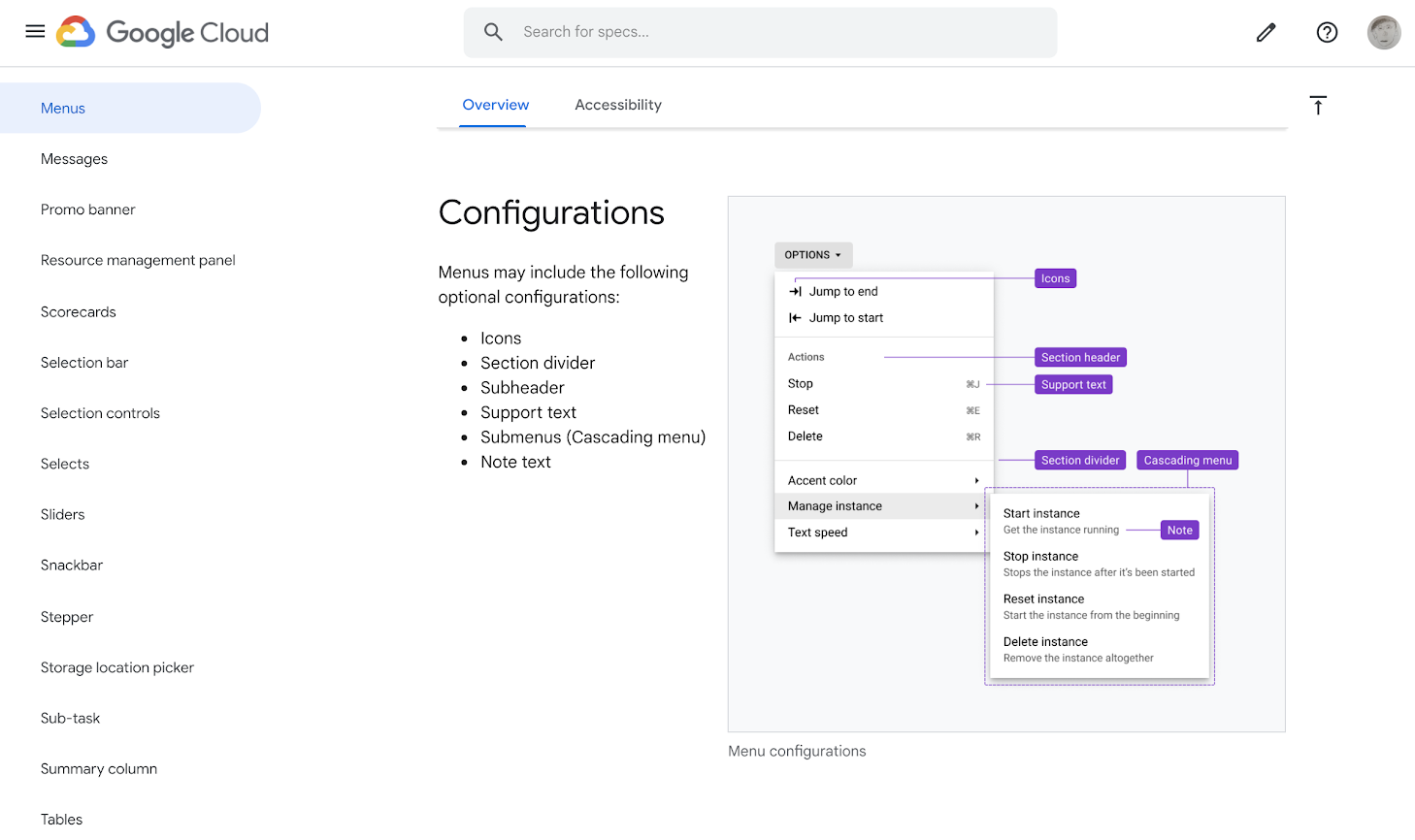Click the Jump to start icon
Image resolution: width=1415 pixels, height=840 pixels.
(795, 318)
